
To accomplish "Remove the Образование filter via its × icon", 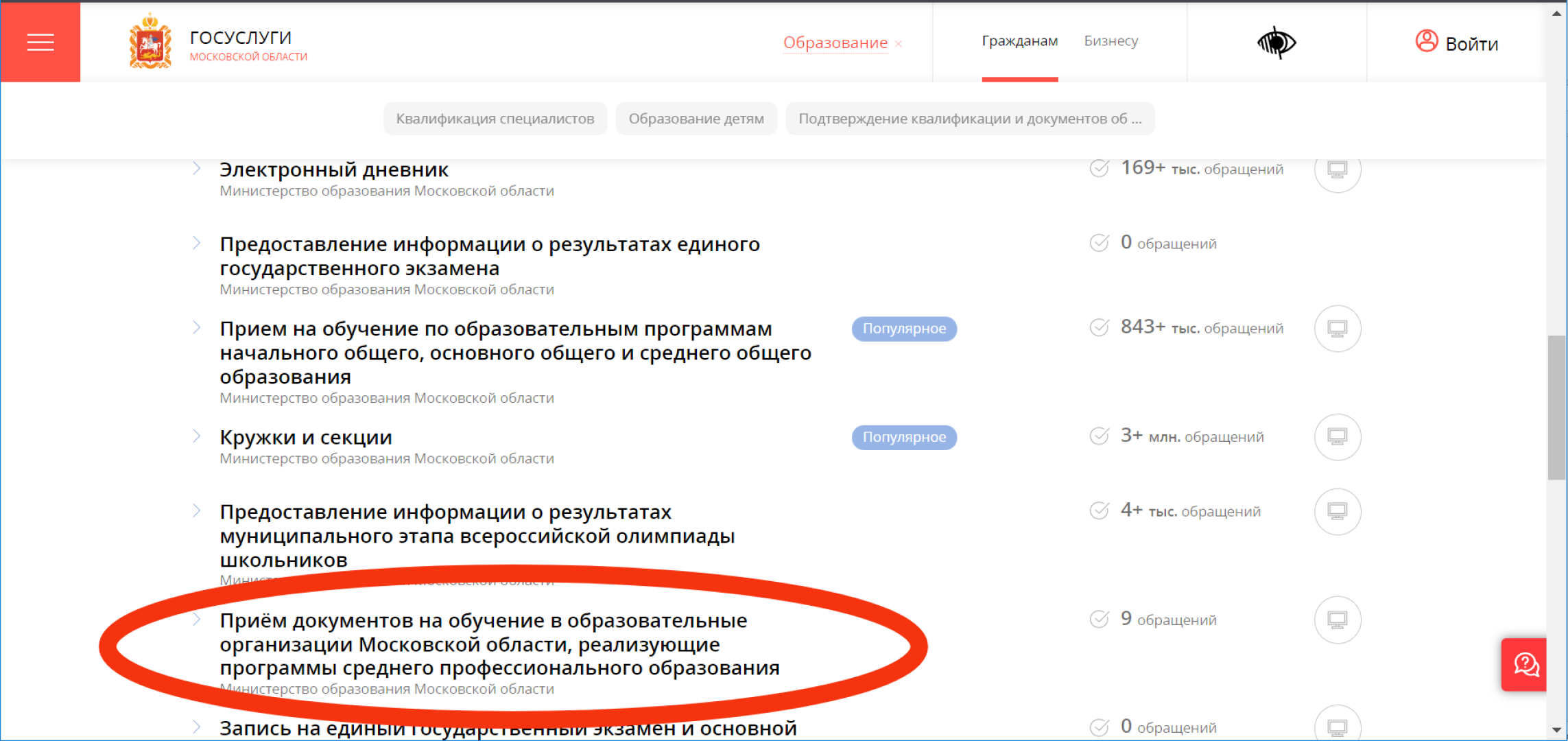I will [x=897, y=43].
